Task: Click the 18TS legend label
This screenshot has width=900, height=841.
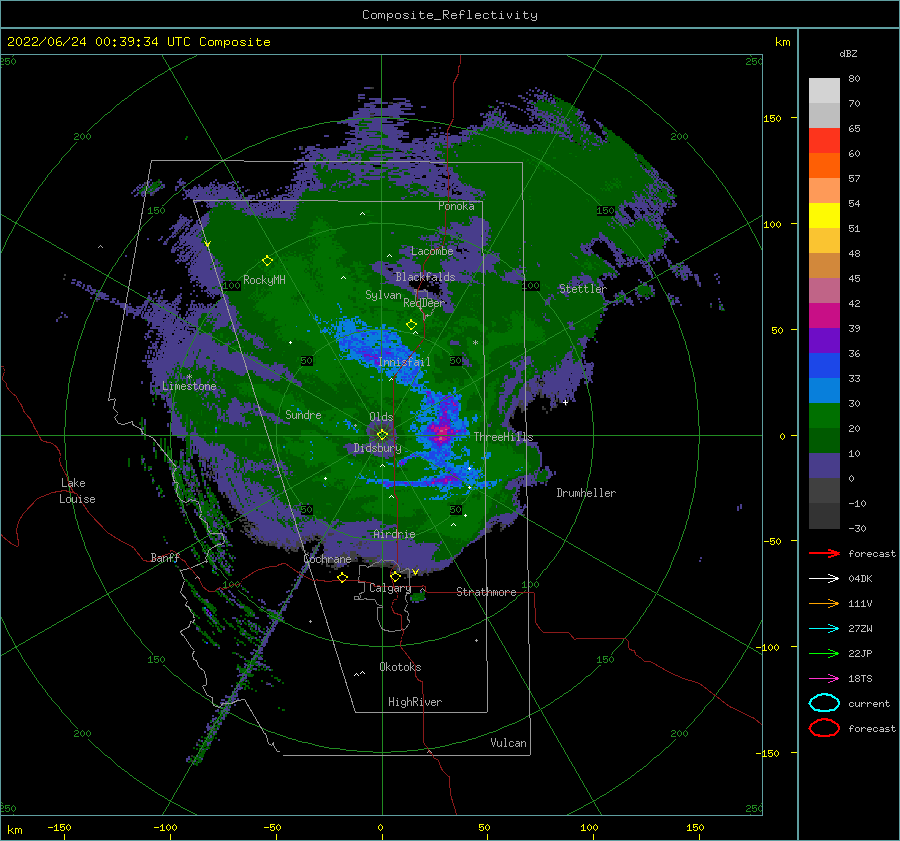Action: [860, 679]
